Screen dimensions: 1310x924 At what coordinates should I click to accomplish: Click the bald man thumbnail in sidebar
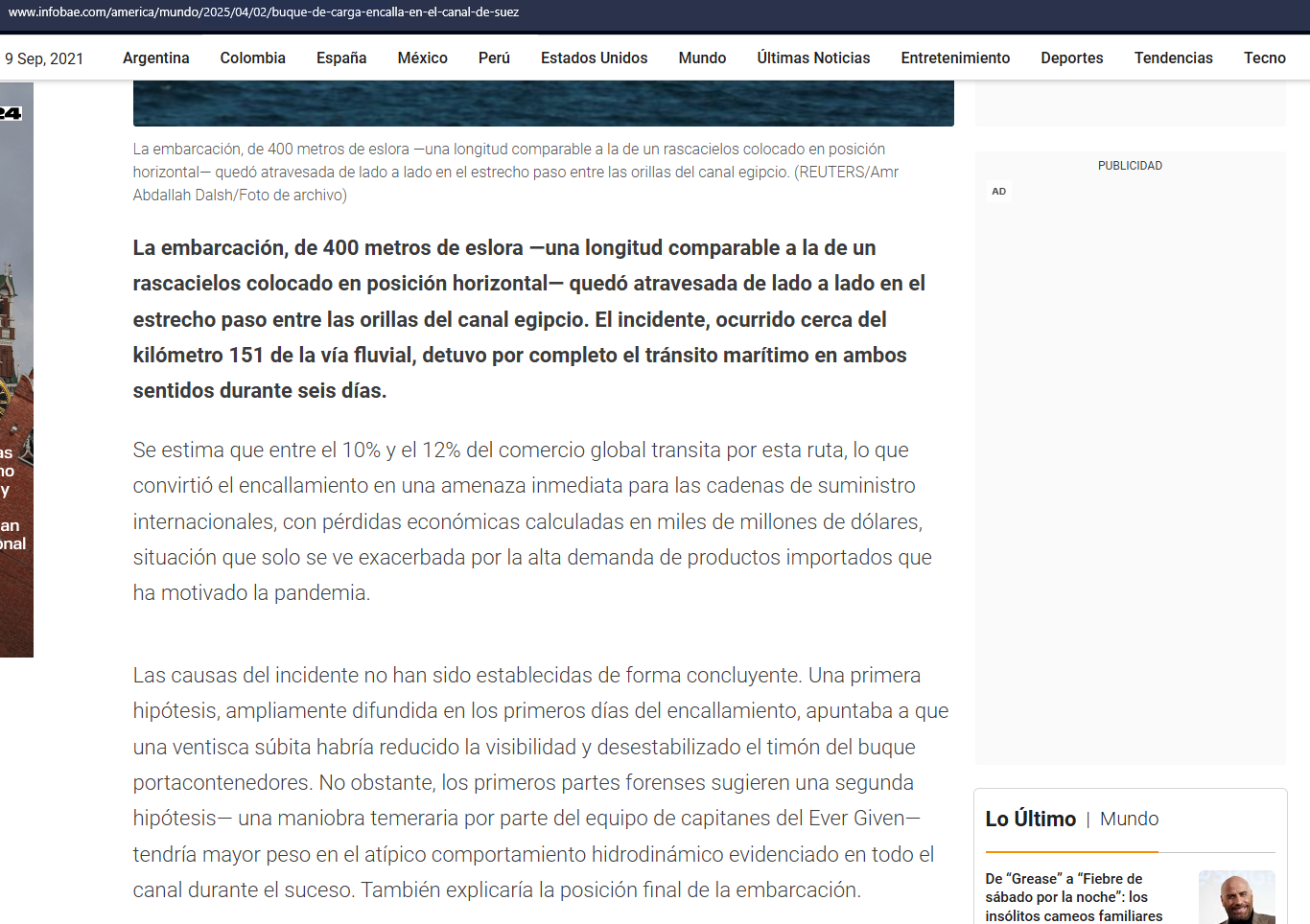click(x=1236, y=897)
